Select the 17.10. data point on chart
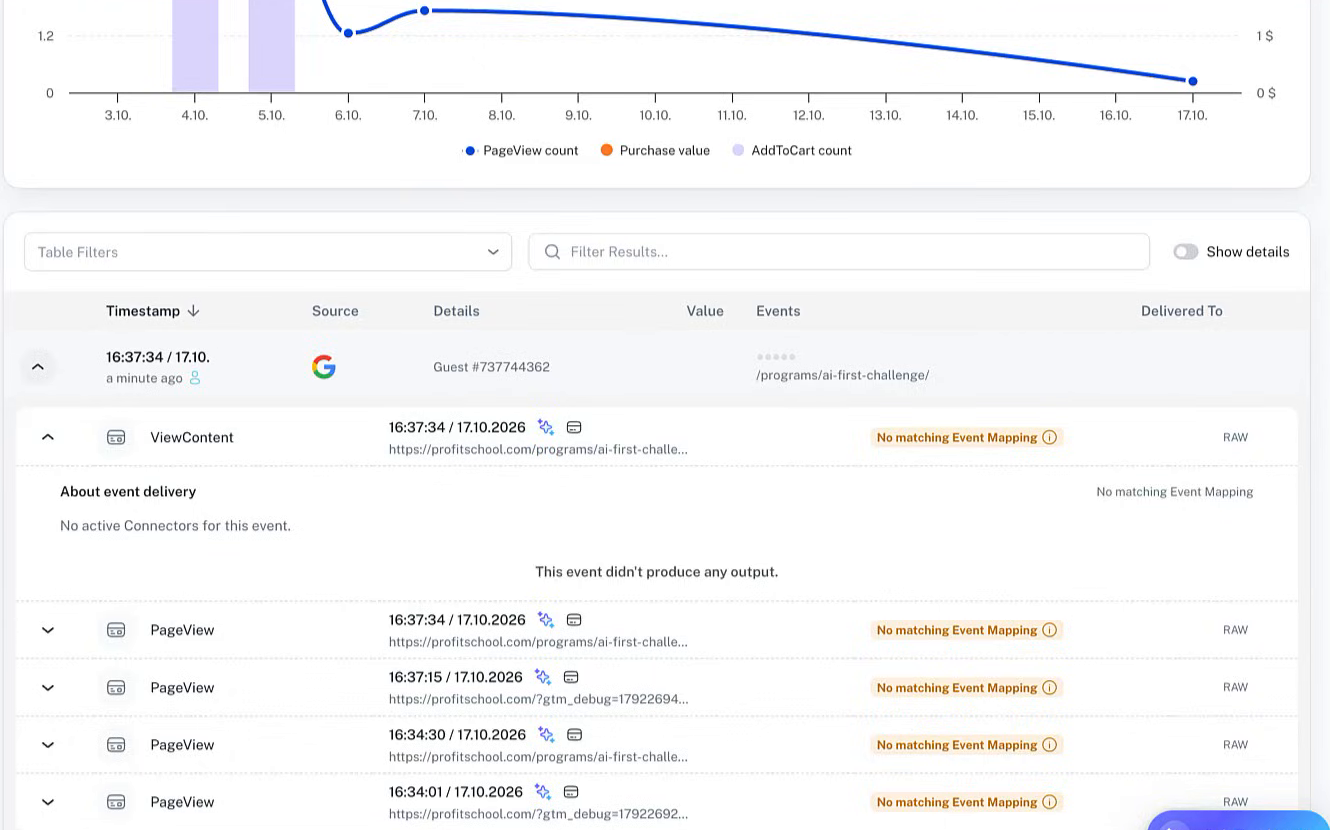 (1192, 81)
